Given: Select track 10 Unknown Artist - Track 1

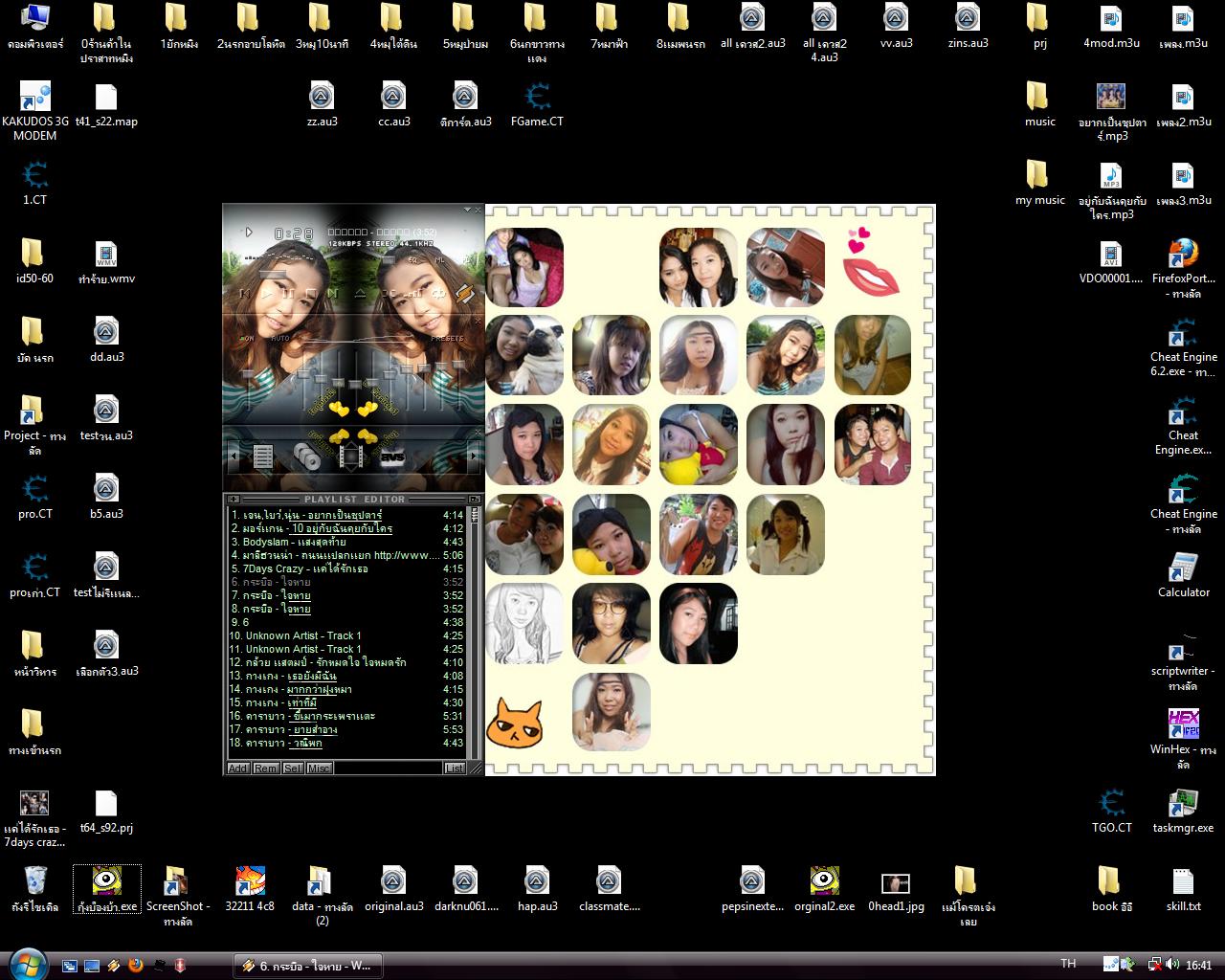Looking at the screenshot, I should 346,635.
